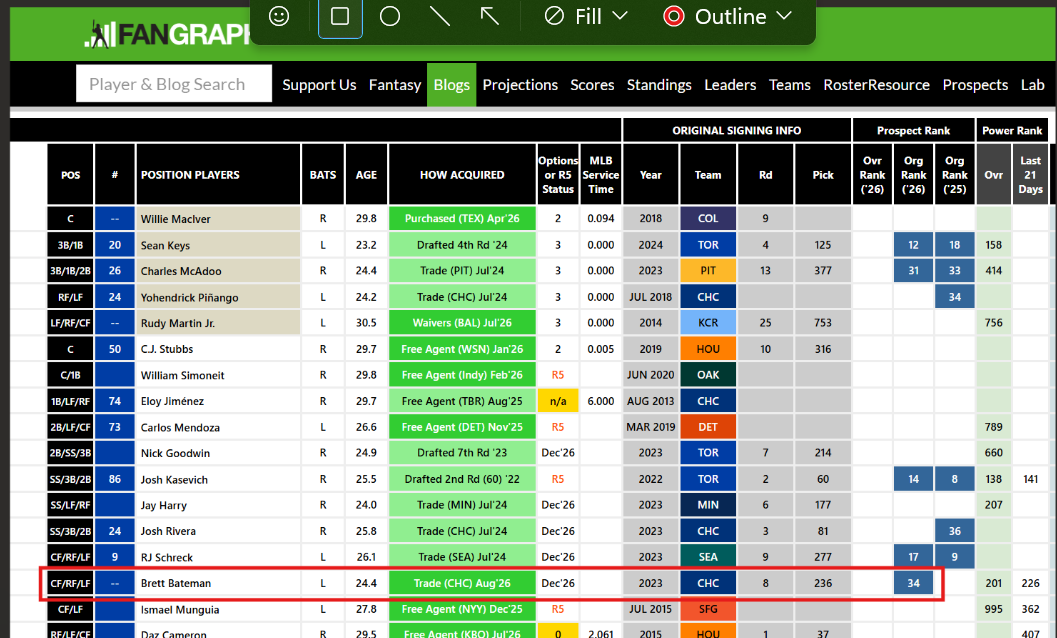The width and height of the screenshot is (1057, 638).
Task: Click the KCR team cell
Action: (x=708, y=323)
